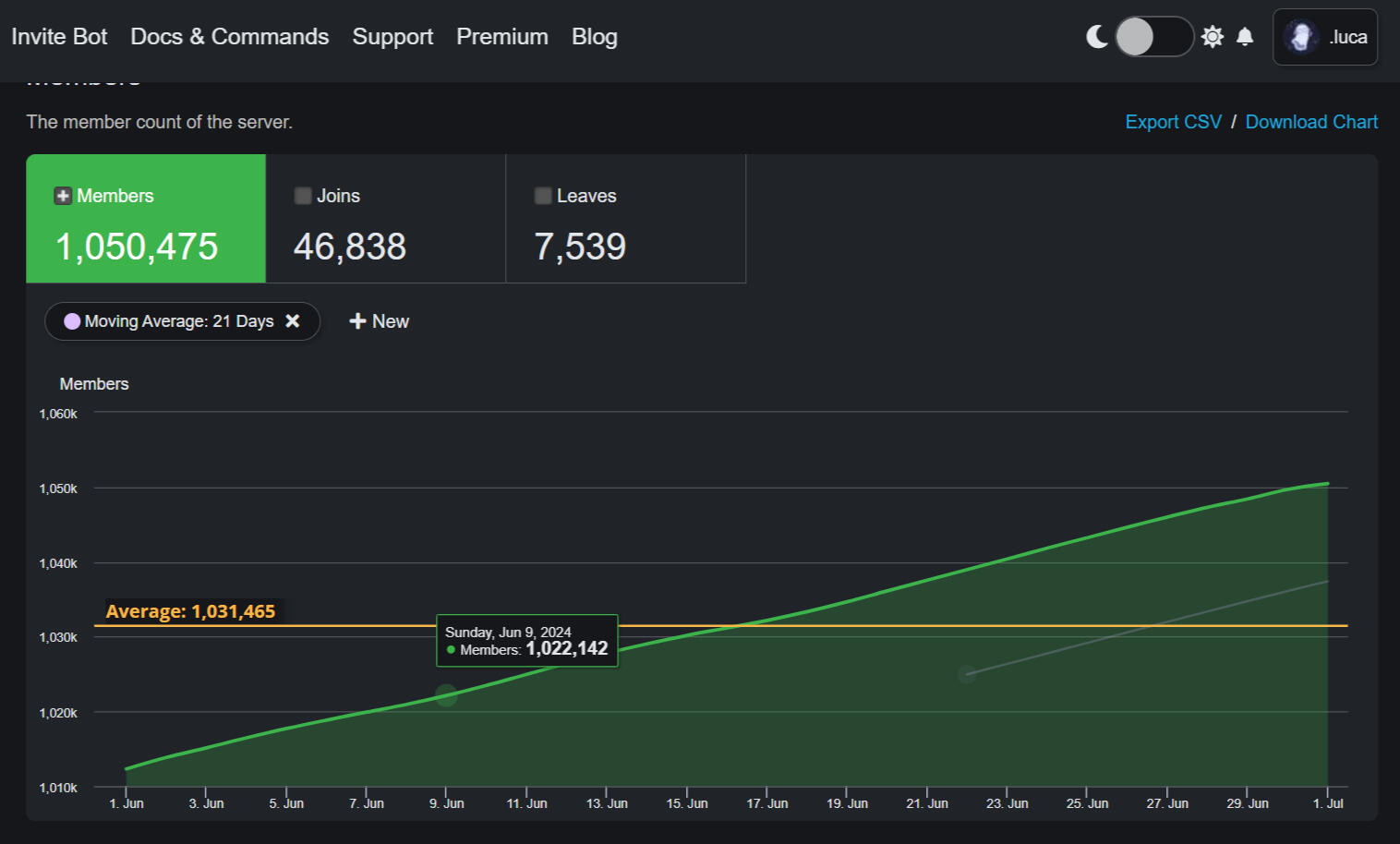Click the Average: 1,031,465 label
Viewport: 1400px width, 844px height.
(190, 611)
